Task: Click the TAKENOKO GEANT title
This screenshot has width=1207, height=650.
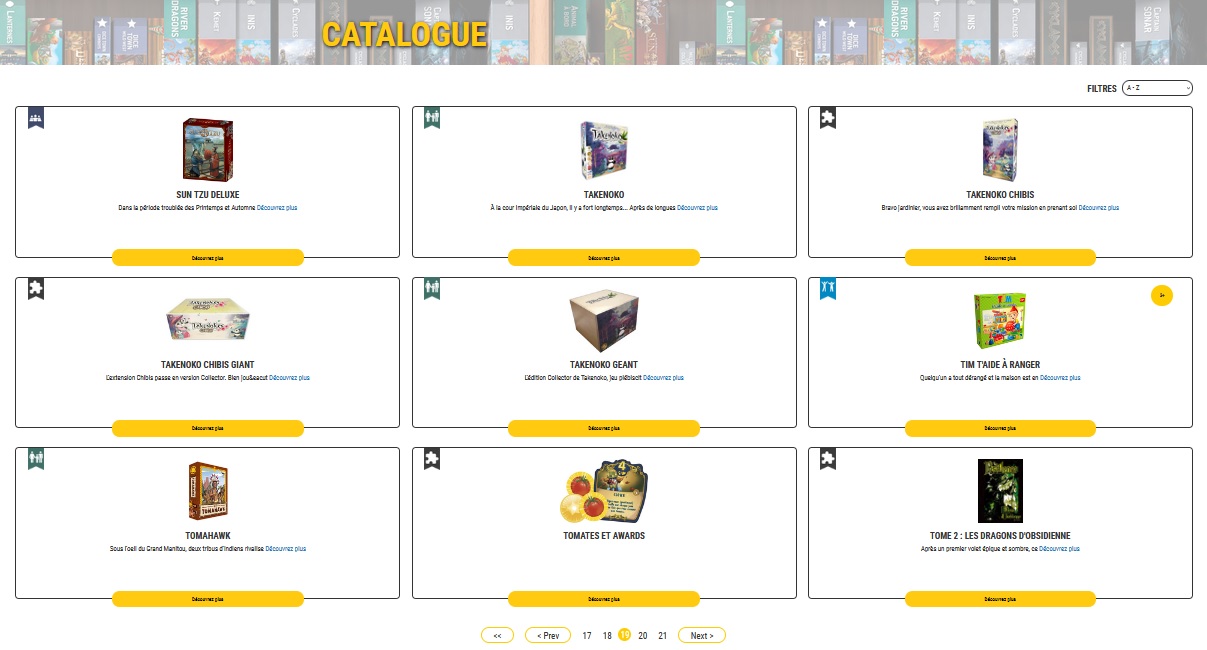Action: 604,365
